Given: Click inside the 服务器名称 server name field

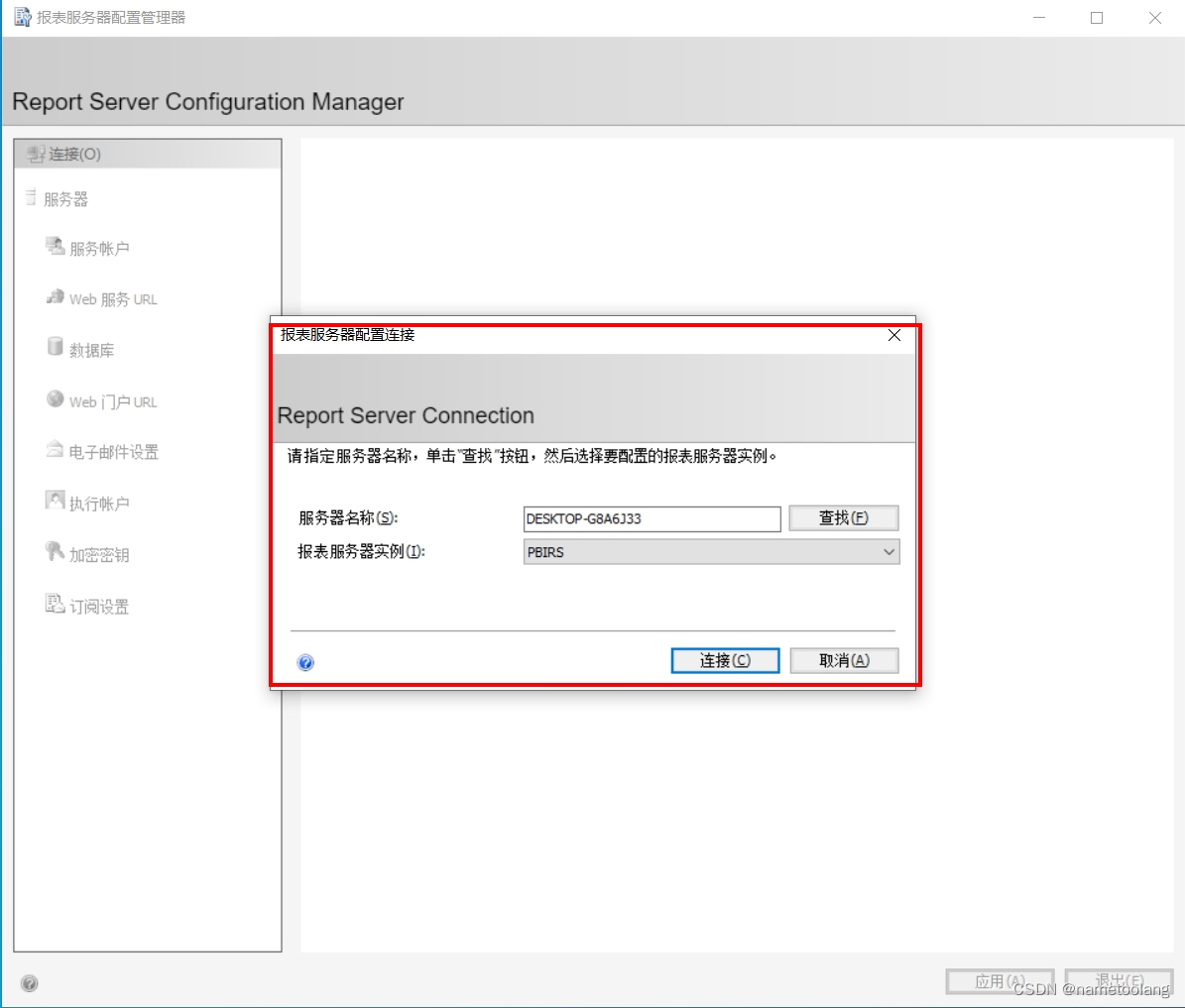Looking at the screenshot, I should click(651, 518).
